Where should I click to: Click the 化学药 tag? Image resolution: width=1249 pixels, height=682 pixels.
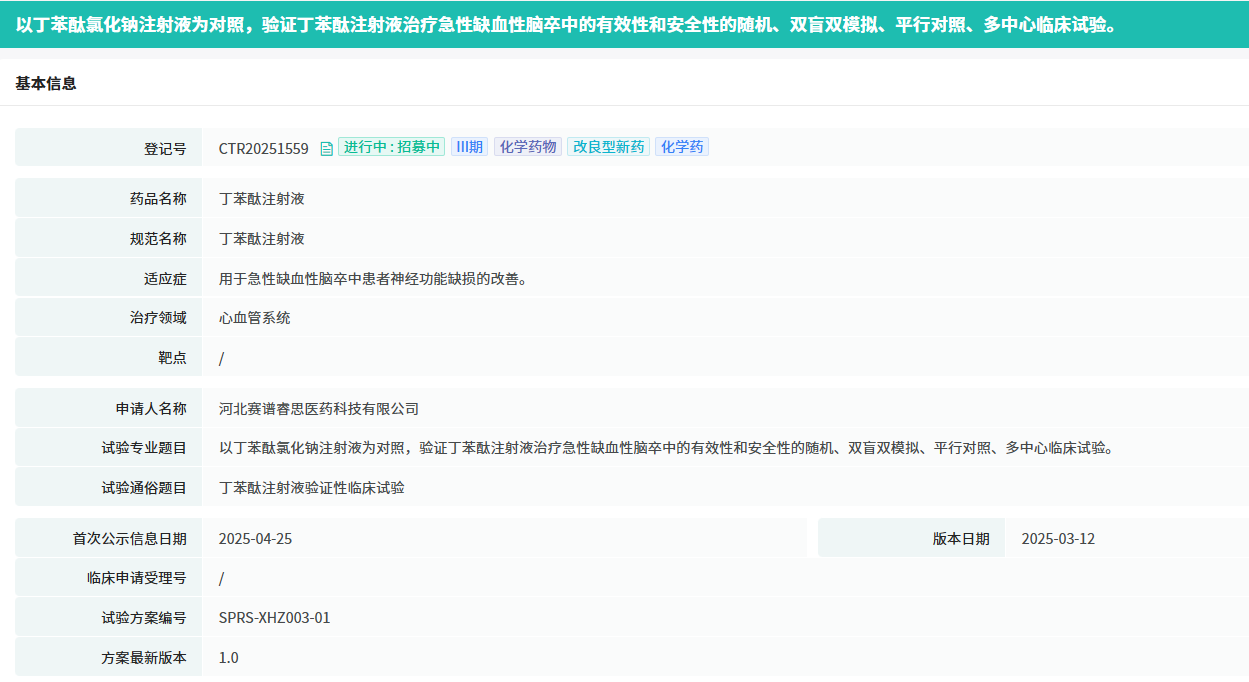coord(682,147)
